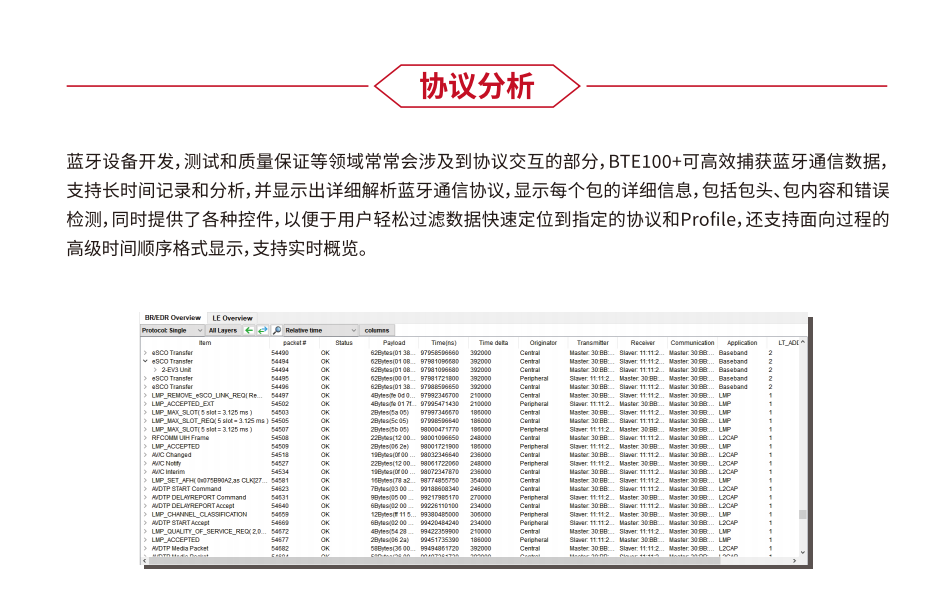Switch to the LE Overview tab
The height and width of the screenshot is (601, 949).
pyautogui.click(x=231, y=318)
